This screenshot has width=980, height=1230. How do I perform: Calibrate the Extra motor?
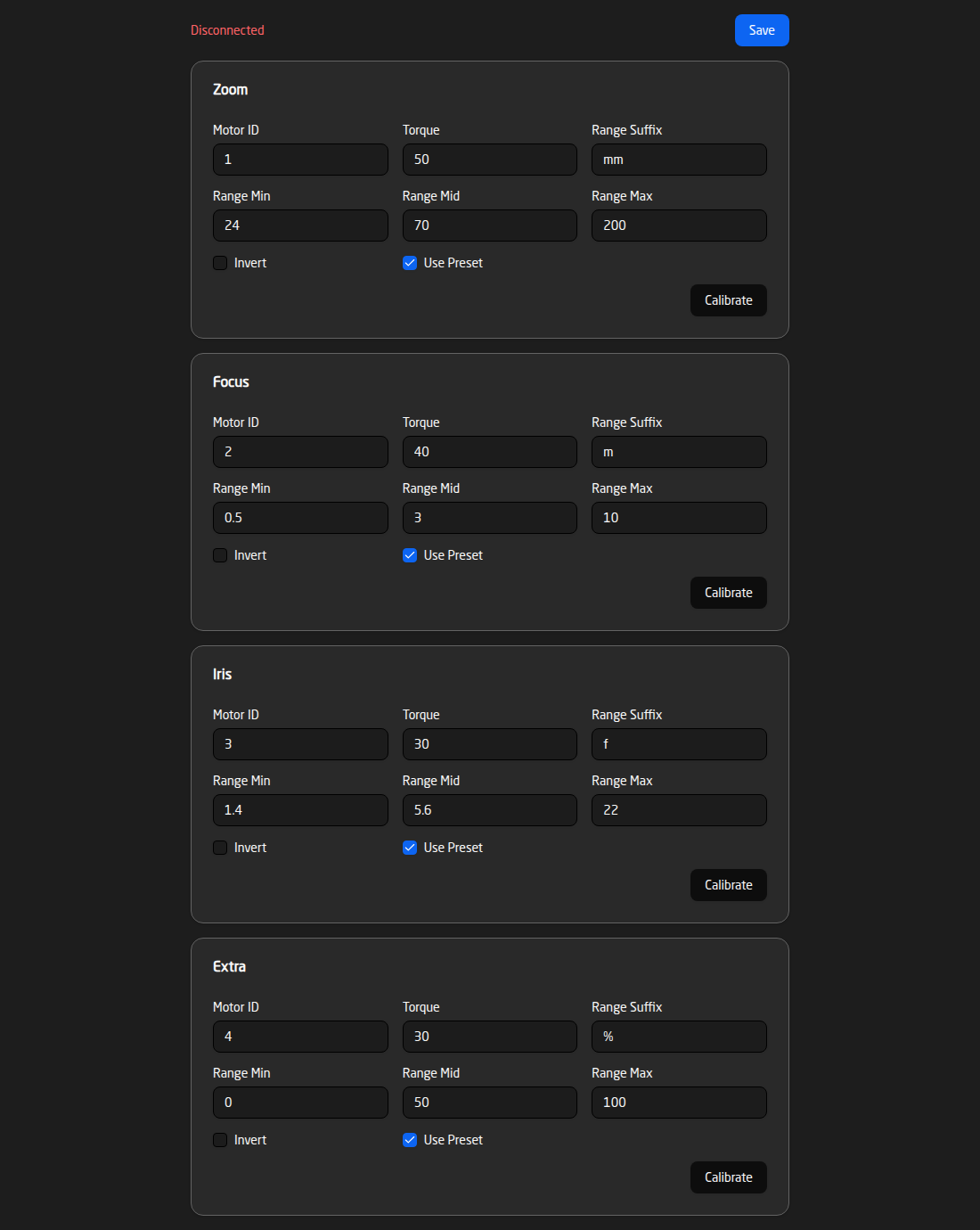(x=728, y=1177)
